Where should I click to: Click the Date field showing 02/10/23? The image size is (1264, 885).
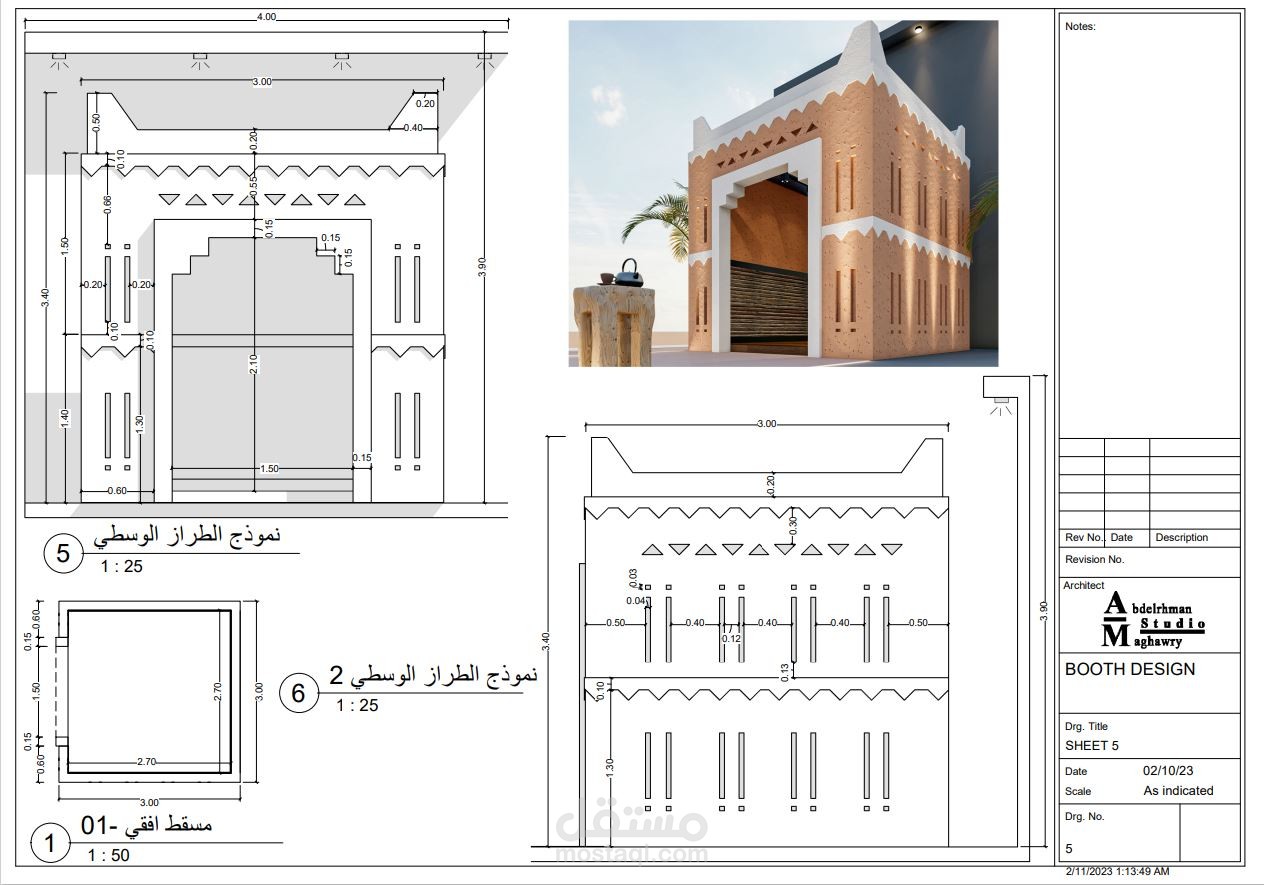(x=1166, y=769)
